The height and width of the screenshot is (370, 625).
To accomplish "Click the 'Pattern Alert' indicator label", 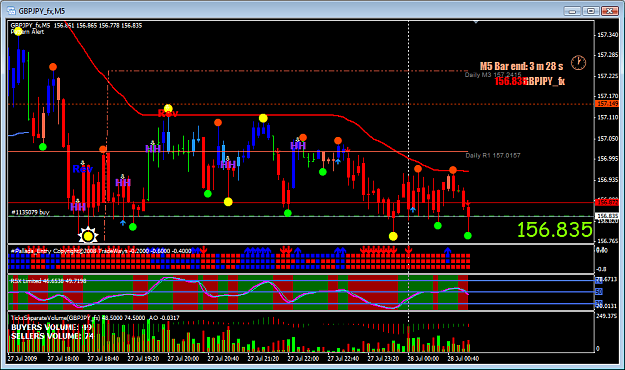I will [27, 31].
